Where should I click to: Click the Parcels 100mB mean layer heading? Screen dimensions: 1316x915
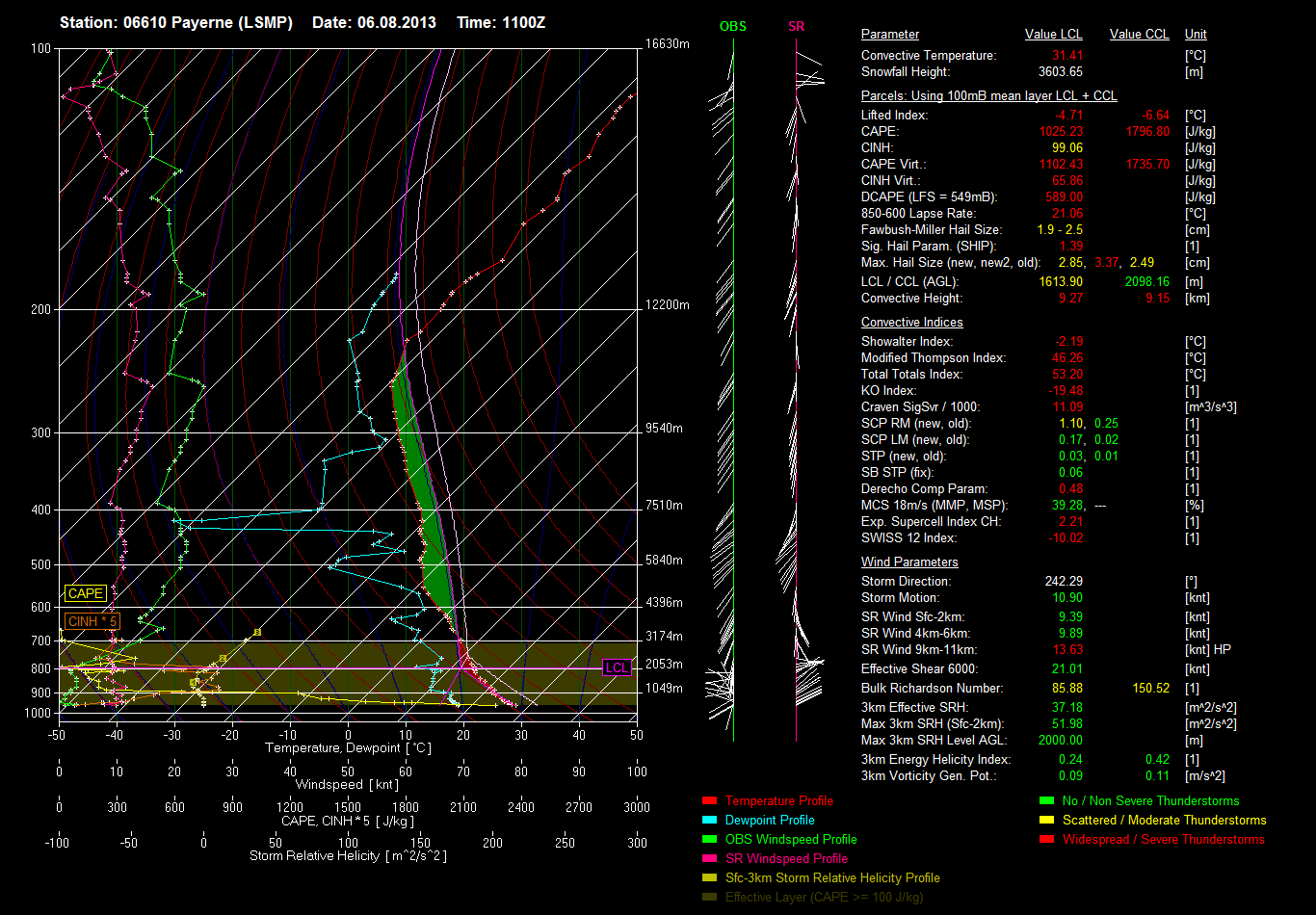(988, 96)
